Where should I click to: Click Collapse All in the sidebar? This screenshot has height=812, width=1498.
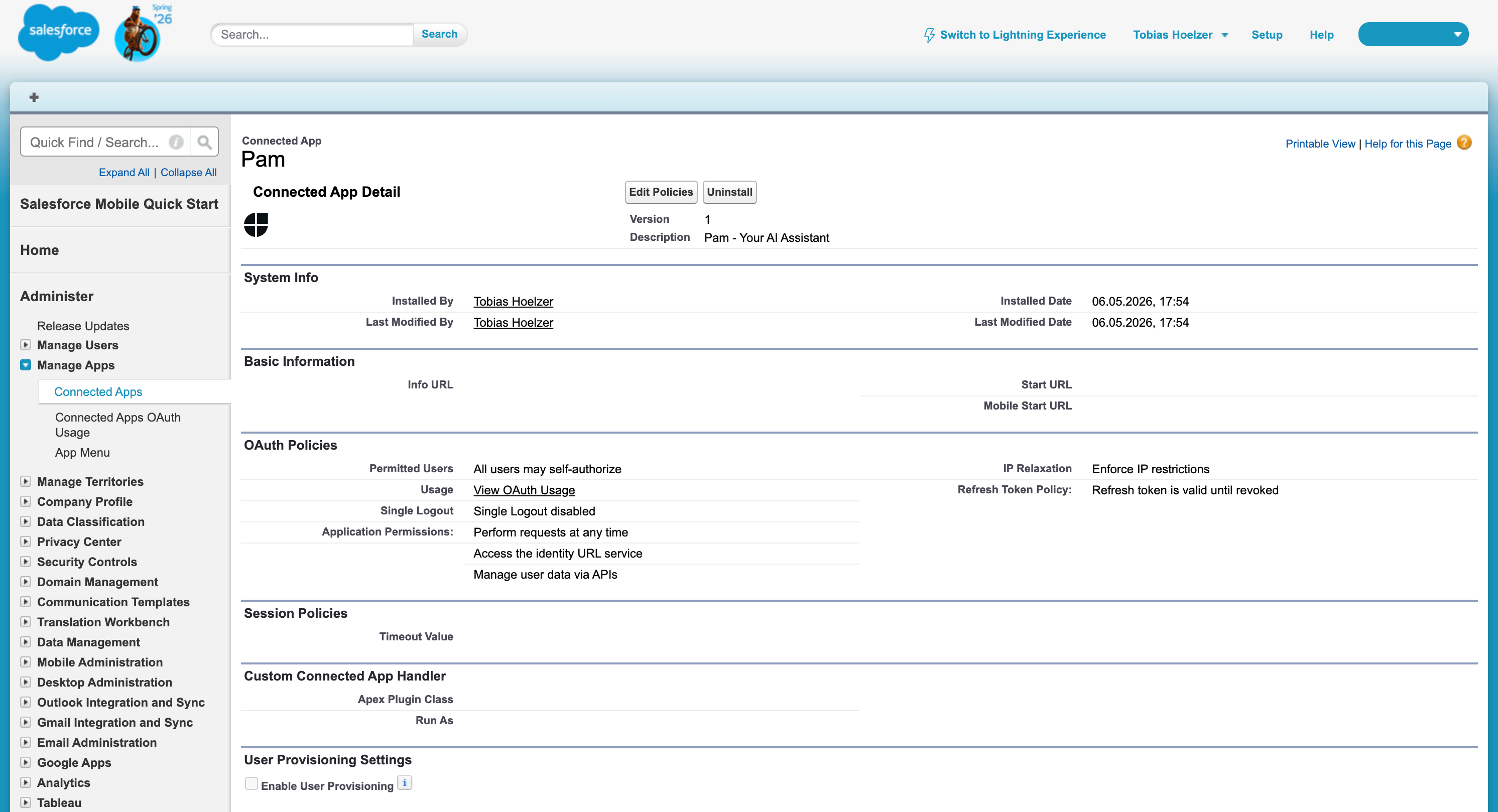[188, 173]
